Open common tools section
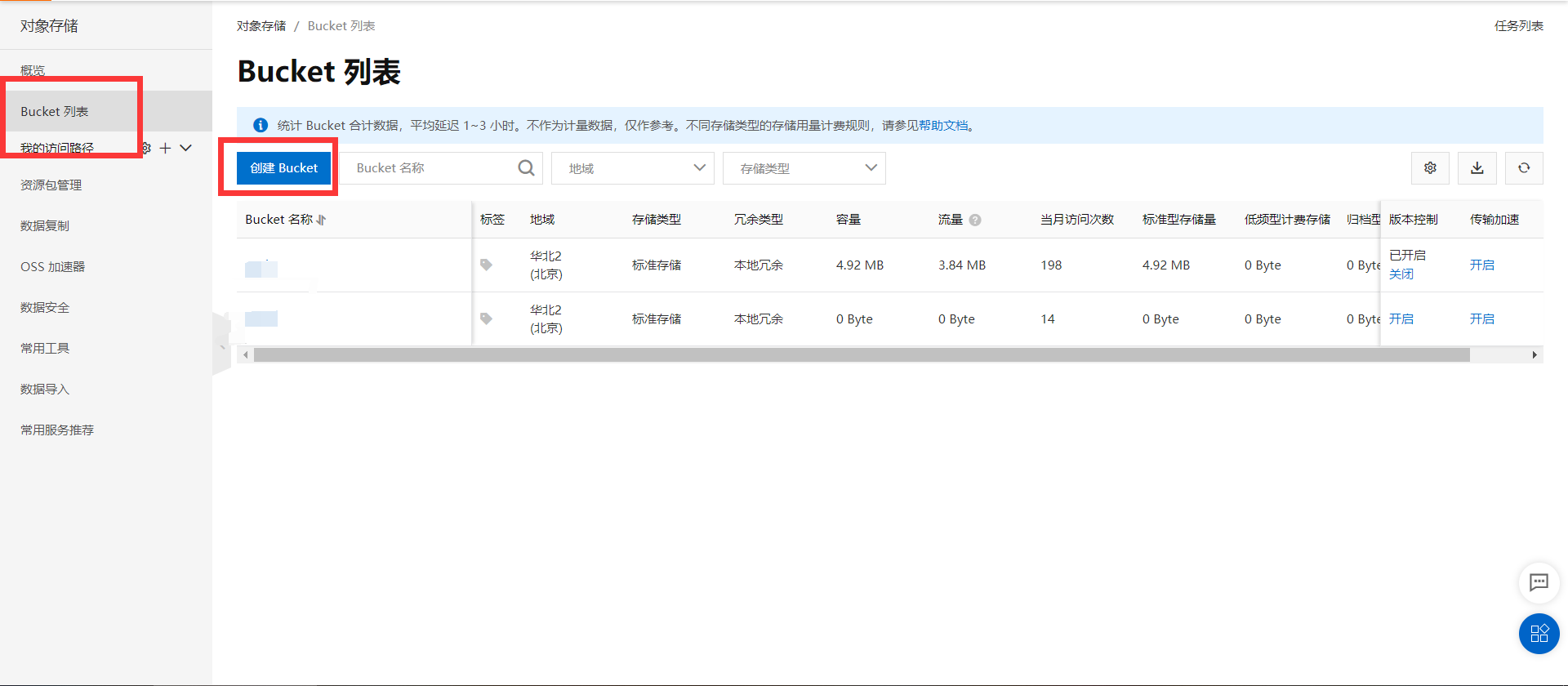Screen dimensions: 1568x686 (x=45, y=348)
